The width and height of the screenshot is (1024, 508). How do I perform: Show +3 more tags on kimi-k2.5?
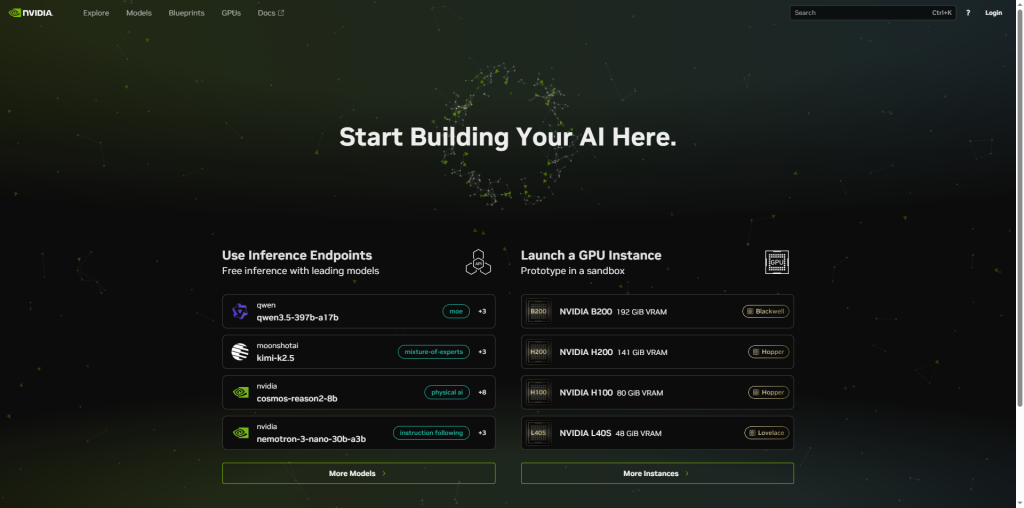[x=482, y=352]
